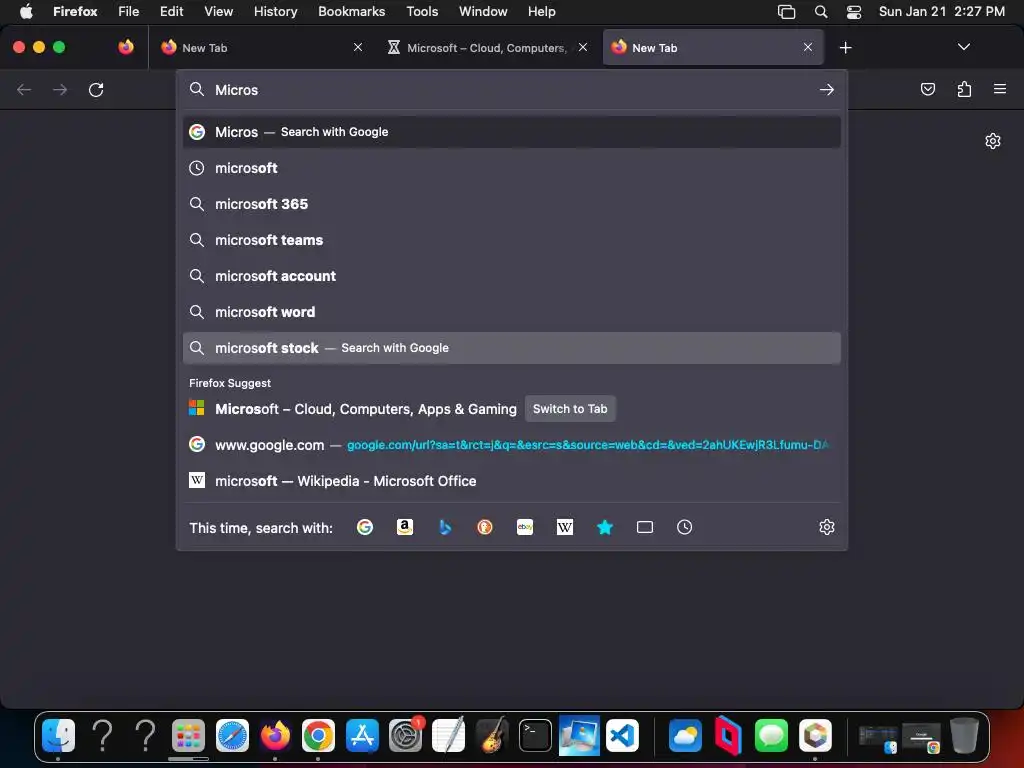This screenshot has width=1024, height=768.
Task: Click the Switch to Tab button
Action: [570, 409]
